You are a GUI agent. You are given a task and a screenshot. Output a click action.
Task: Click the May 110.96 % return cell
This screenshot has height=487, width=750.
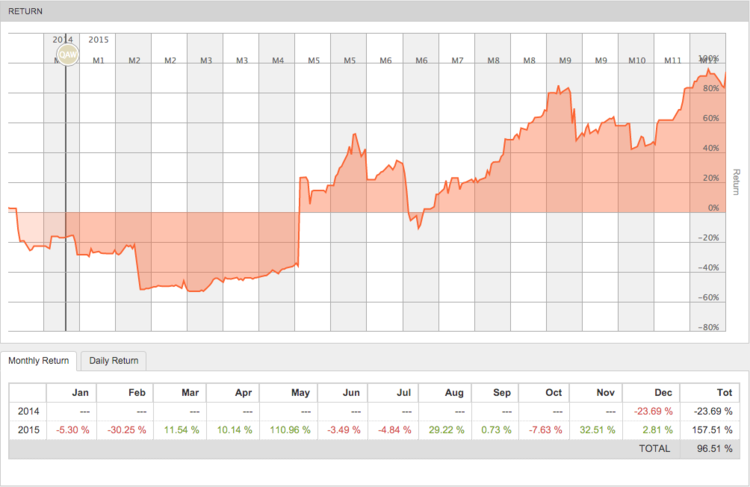[289, 430]
